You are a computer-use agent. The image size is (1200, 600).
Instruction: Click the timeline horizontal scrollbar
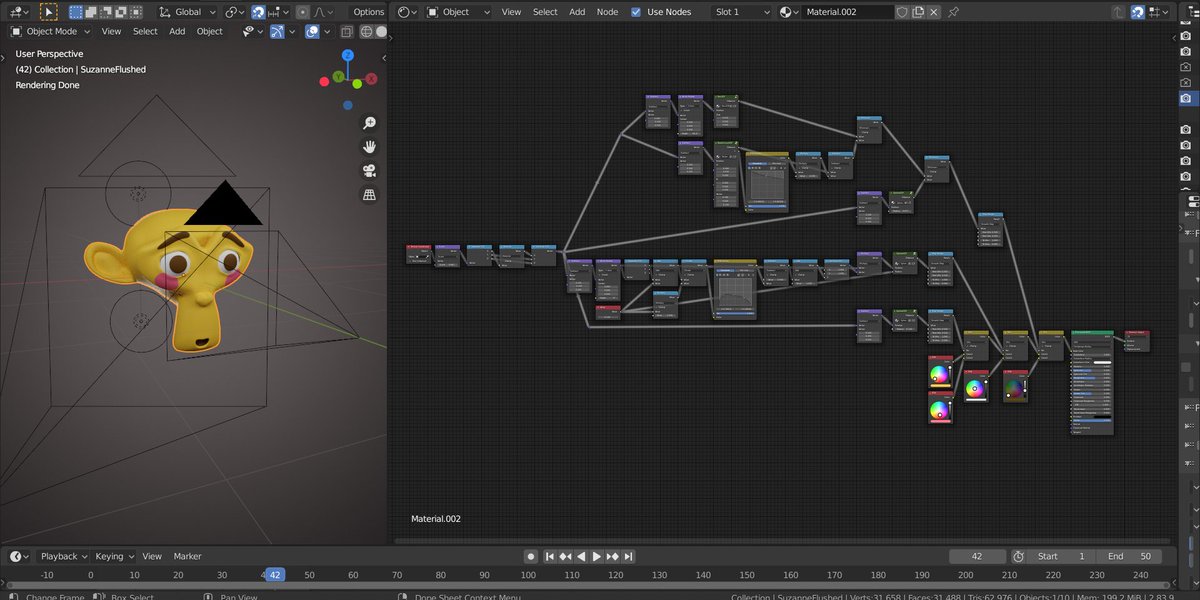coord(586,586)
